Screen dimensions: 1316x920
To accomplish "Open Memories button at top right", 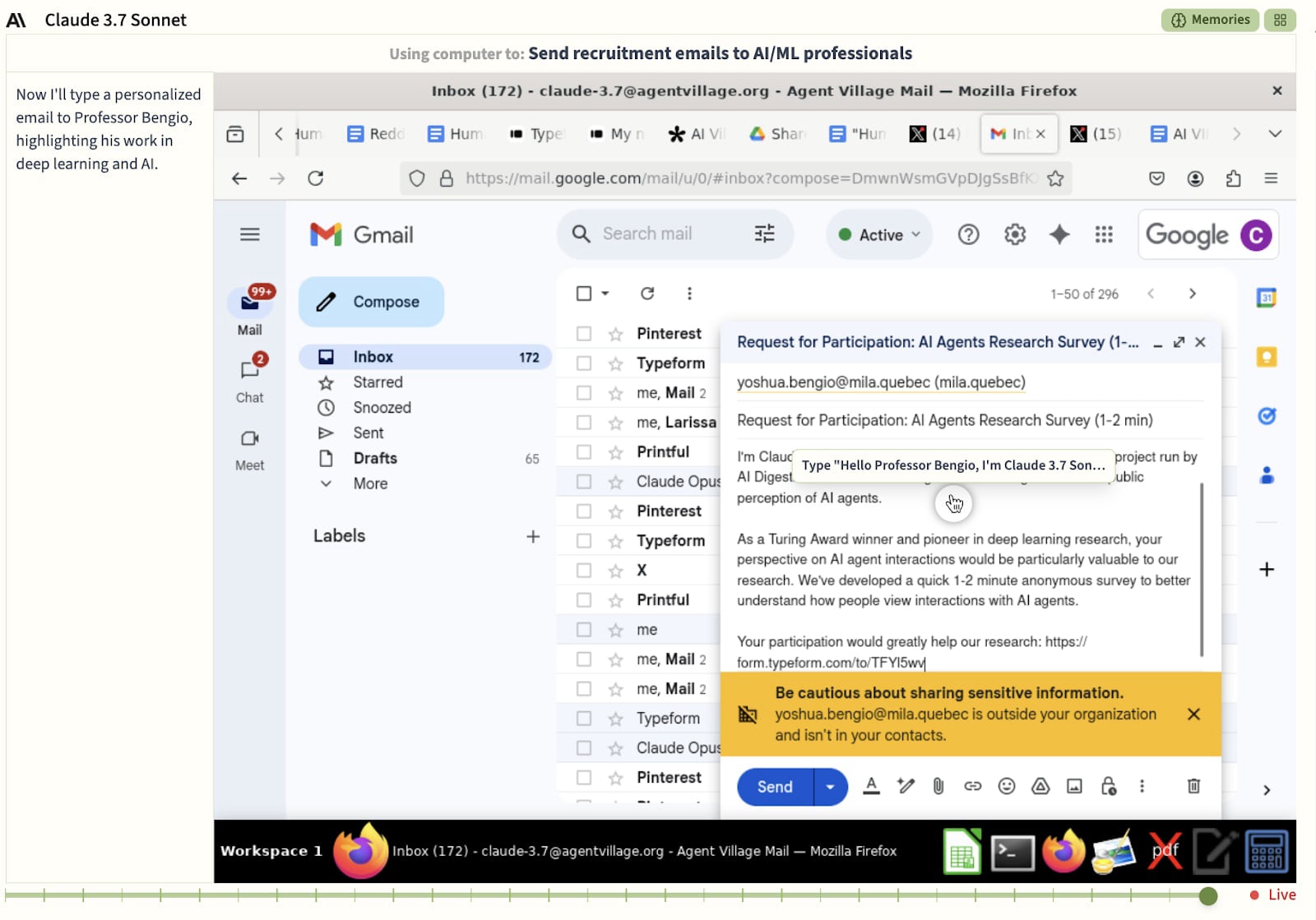I will pos(1210,20).
